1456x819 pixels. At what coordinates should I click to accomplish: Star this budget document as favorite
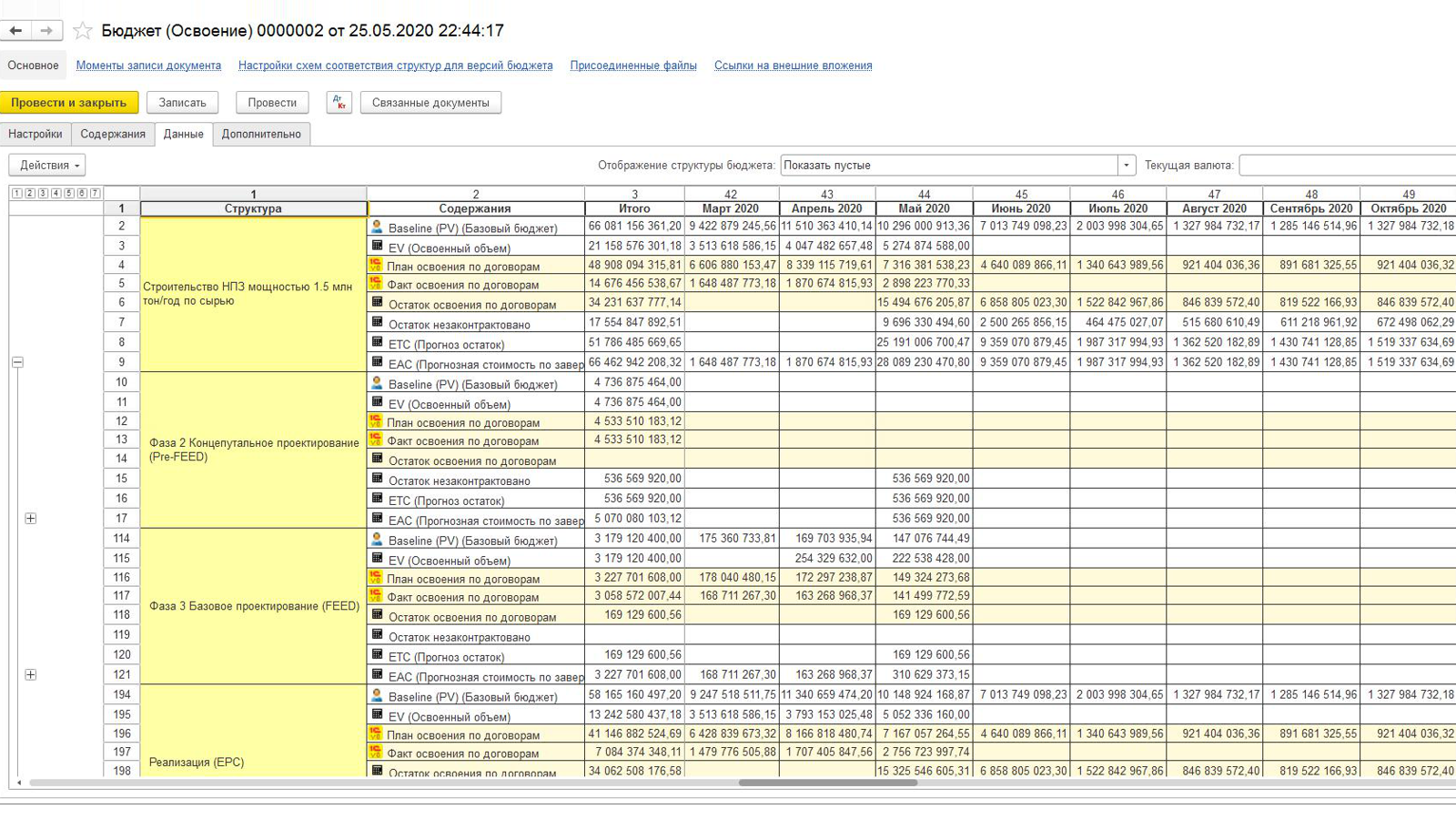point(83,31)
